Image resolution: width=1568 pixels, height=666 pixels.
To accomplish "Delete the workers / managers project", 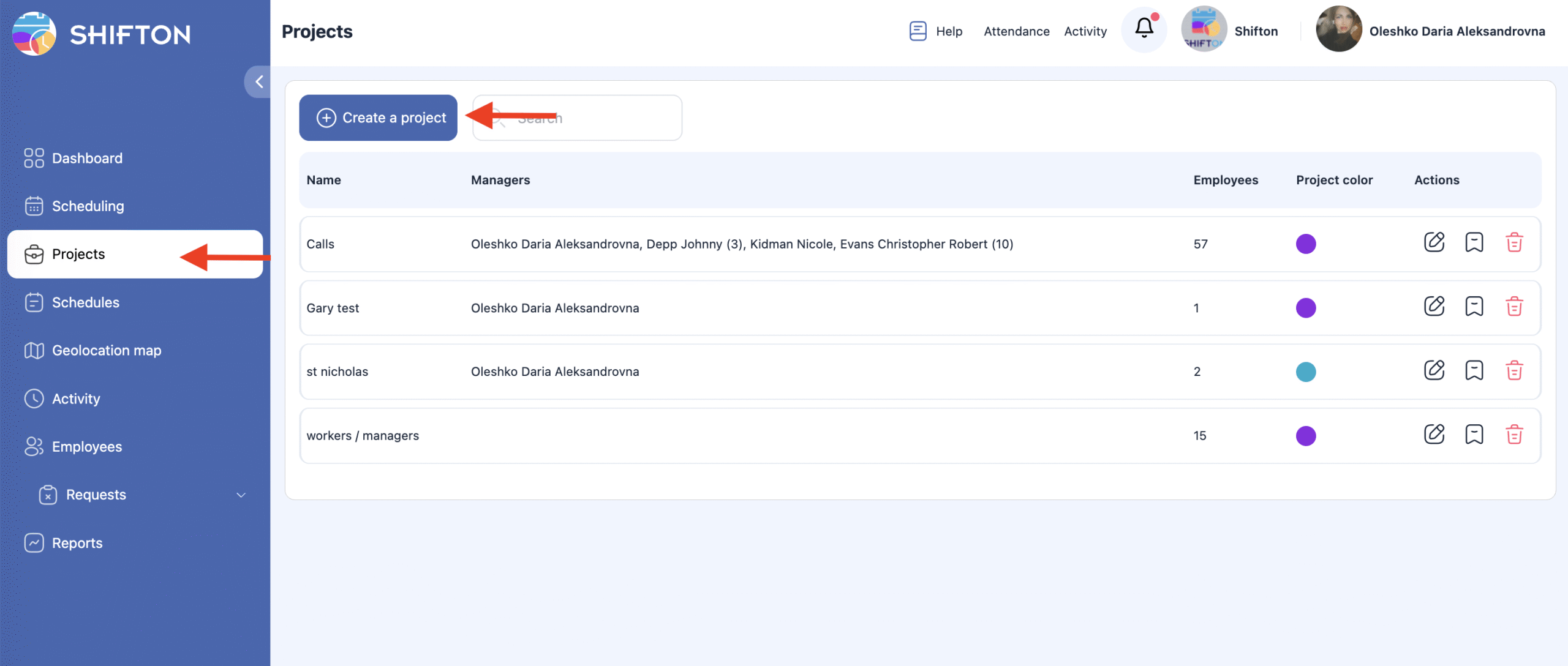I will coord(1514,435).
